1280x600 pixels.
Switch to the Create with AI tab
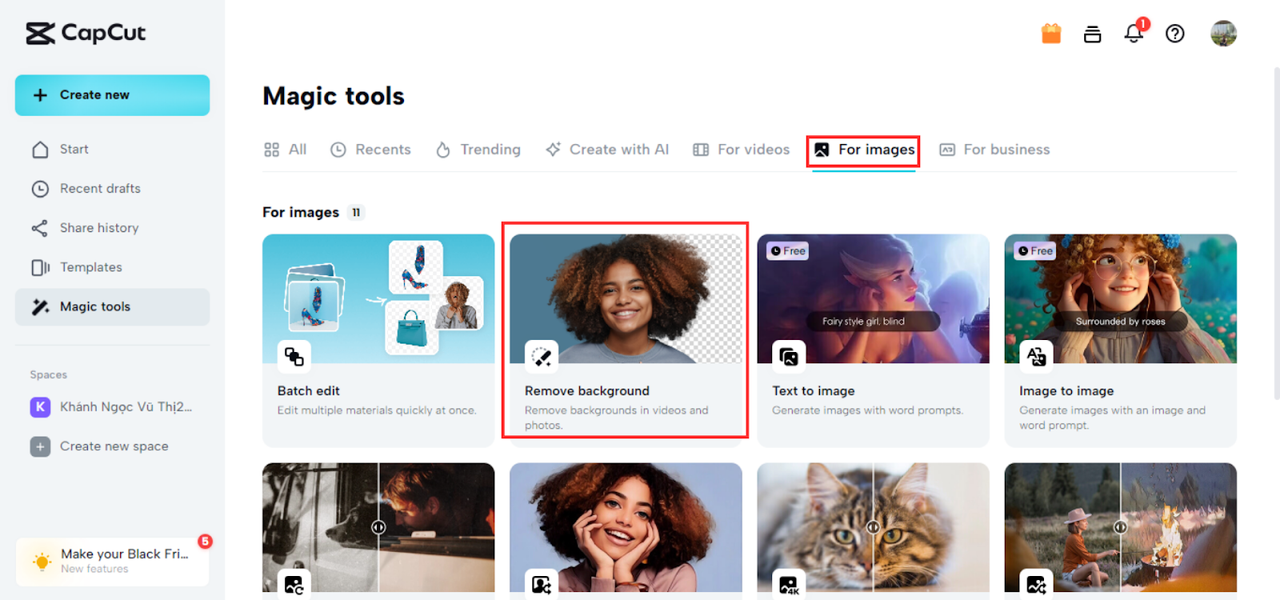(606, 150)
